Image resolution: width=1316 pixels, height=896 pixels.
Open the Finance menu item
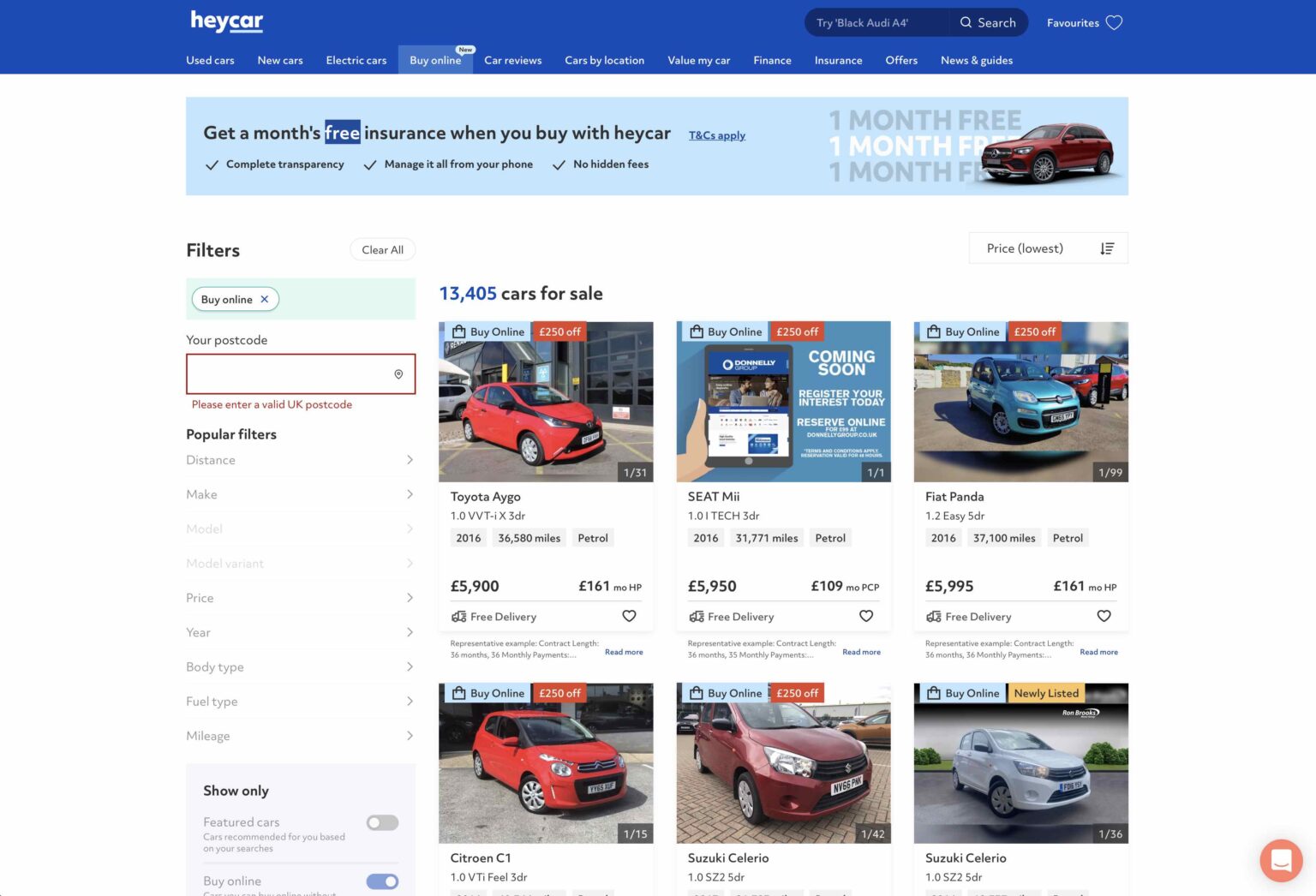tap(772, 60)
